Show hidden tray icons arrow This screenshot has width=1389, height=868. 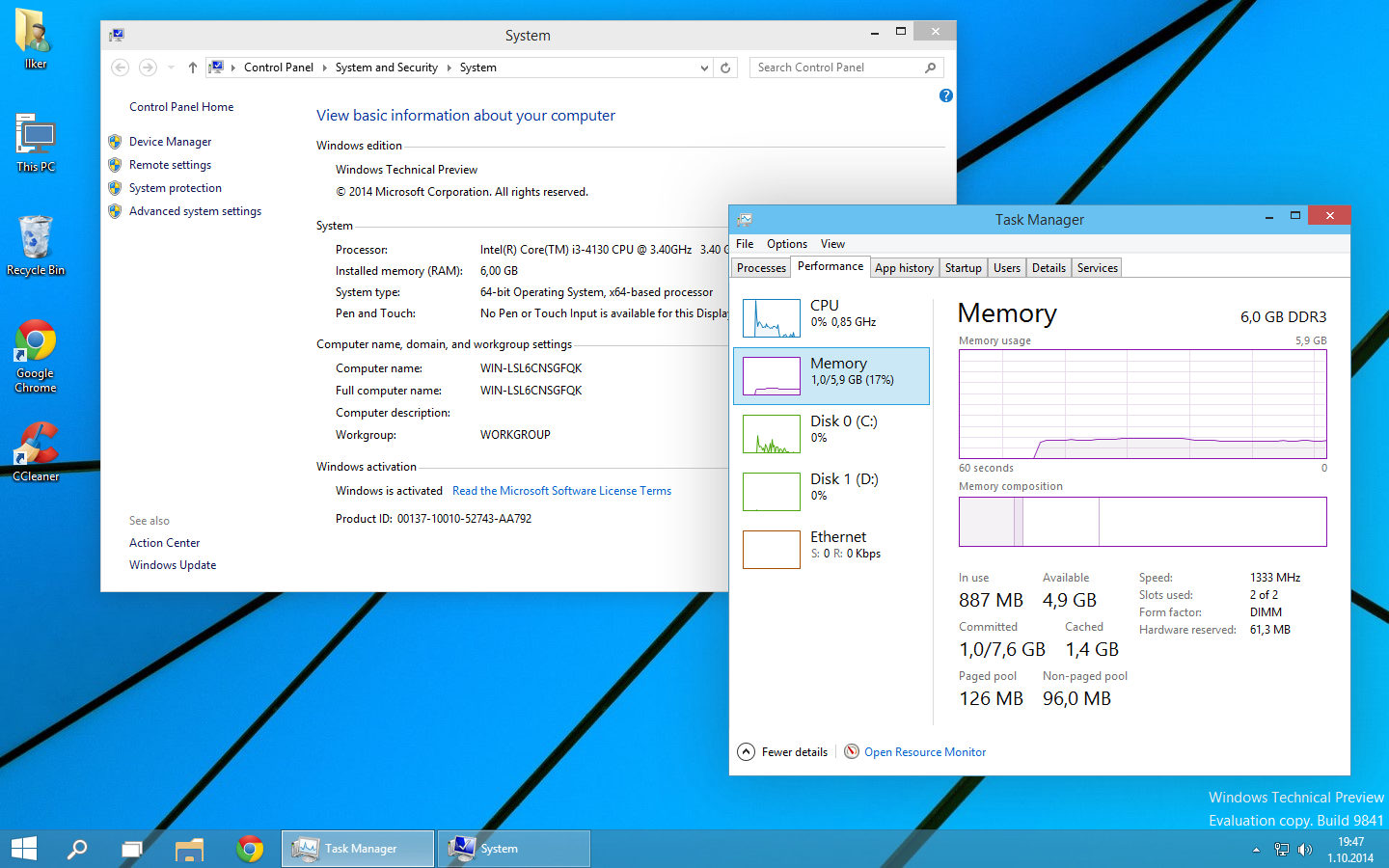1256,850
